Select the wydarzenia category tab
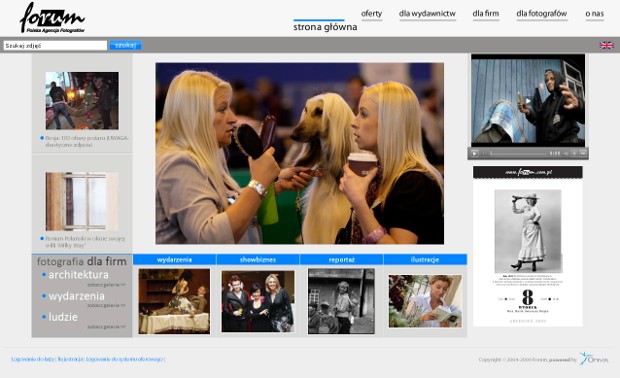The height and width of the screenshot is (378, 620). point(174,260)
